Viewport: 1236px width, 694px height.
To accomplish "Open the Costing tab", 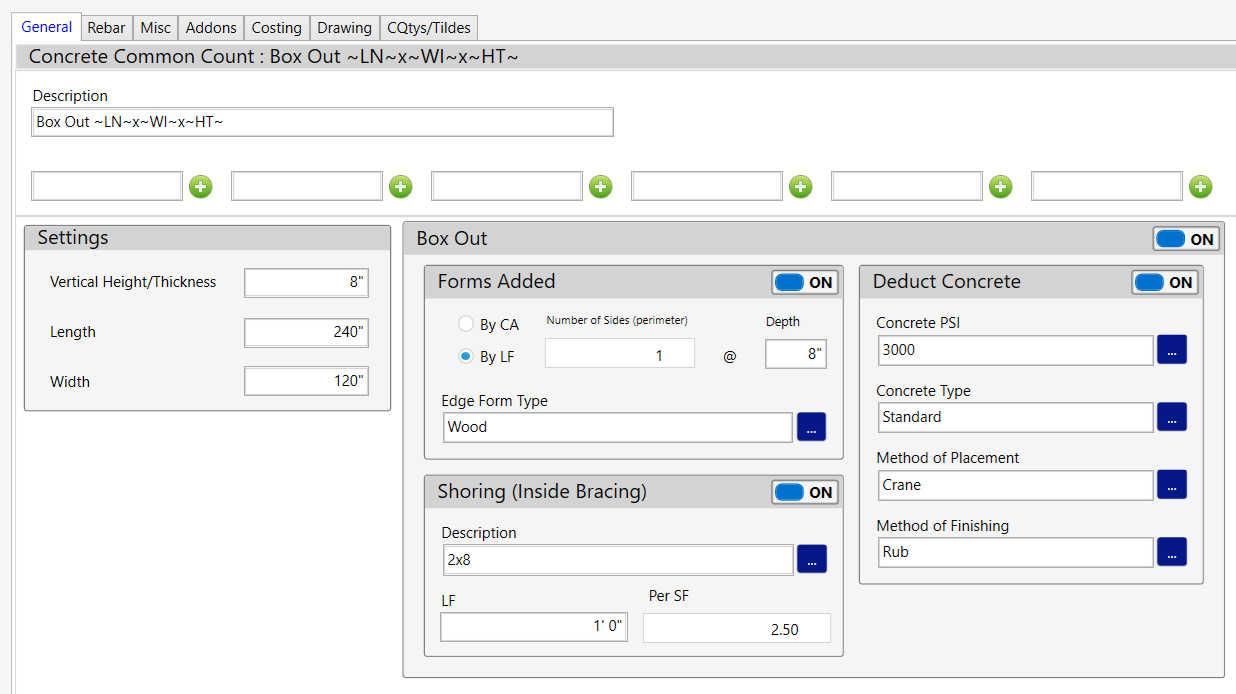I will [276, 28].
